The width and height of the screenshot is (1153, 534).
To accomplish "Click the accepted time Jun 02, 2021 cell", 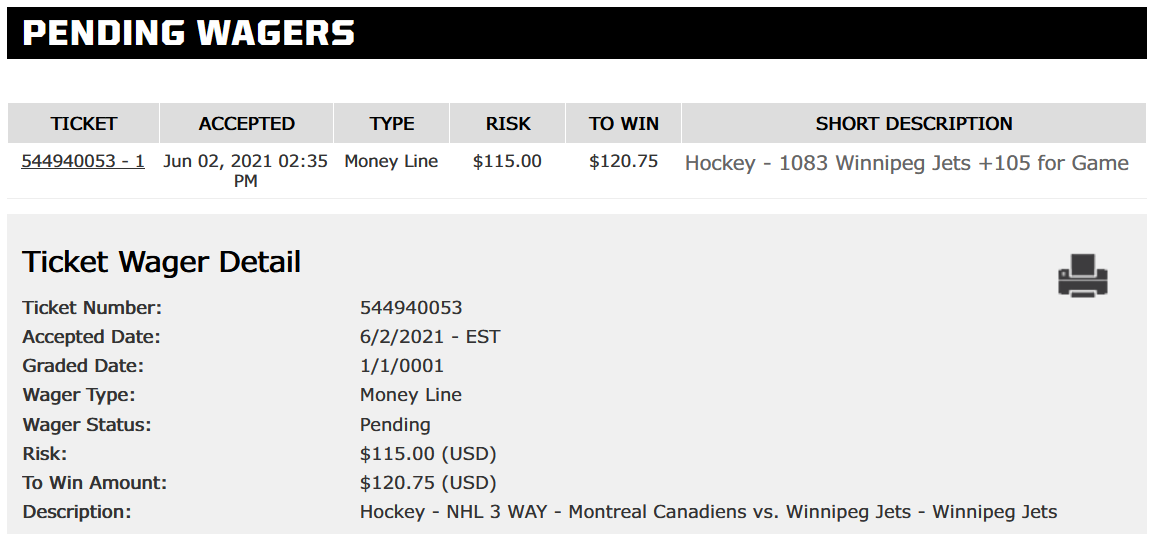I will (246, 171).
